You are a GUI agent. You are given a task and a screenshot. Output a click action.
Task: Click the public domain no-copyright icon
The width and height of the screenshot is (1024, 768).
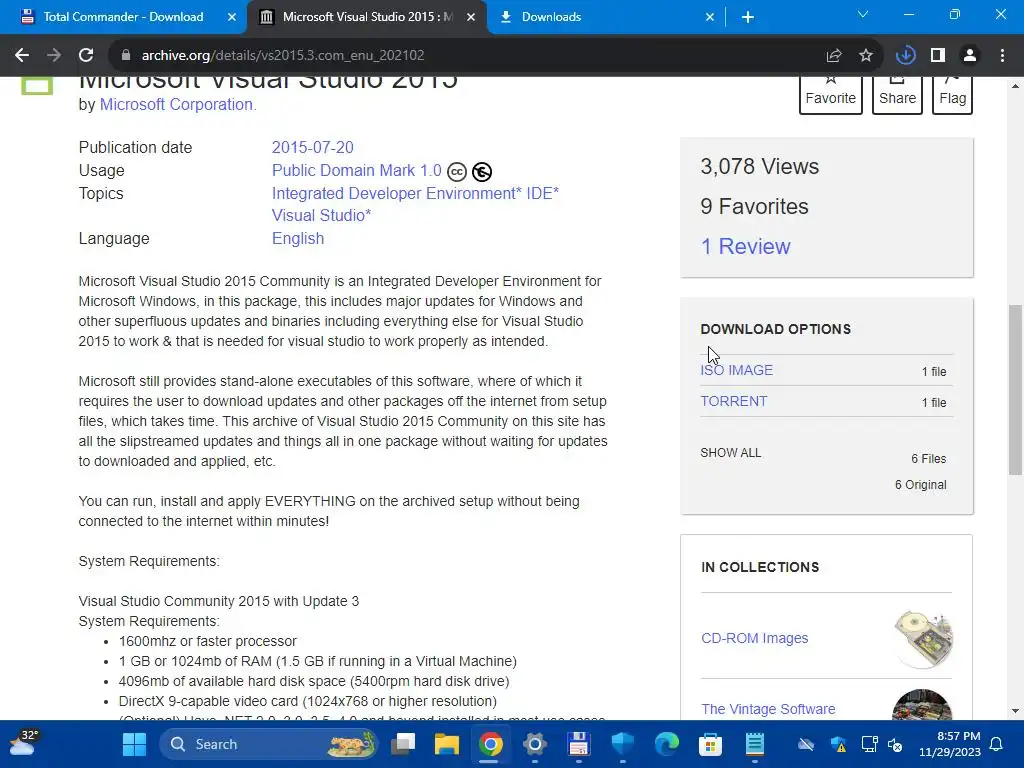coord(482,172)
